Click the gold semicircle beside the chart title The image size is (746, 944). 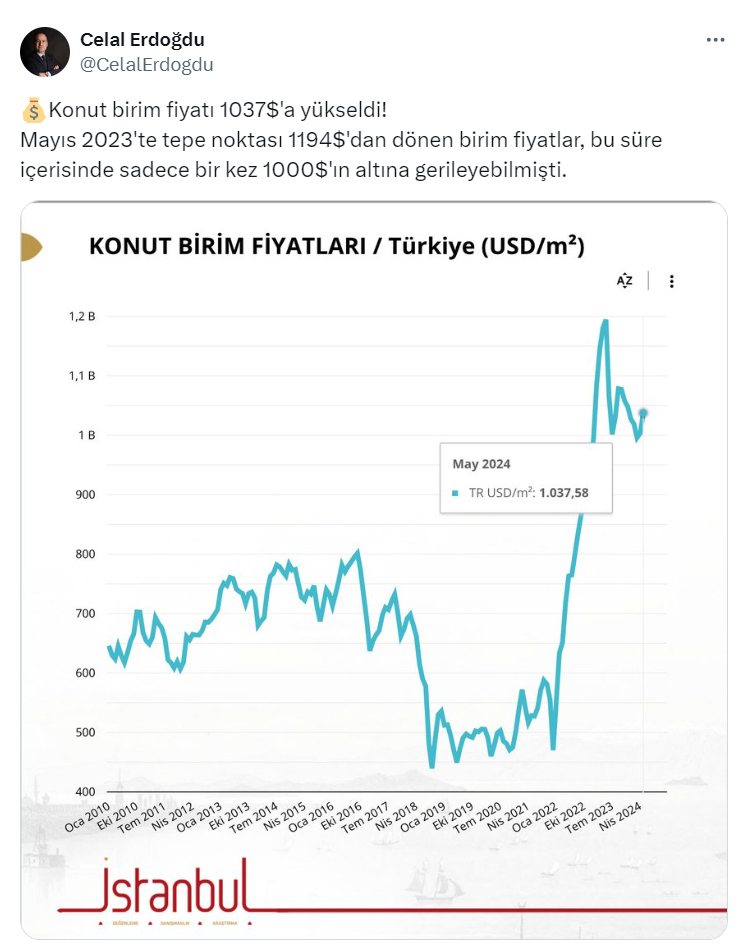(x=30, y=246)
